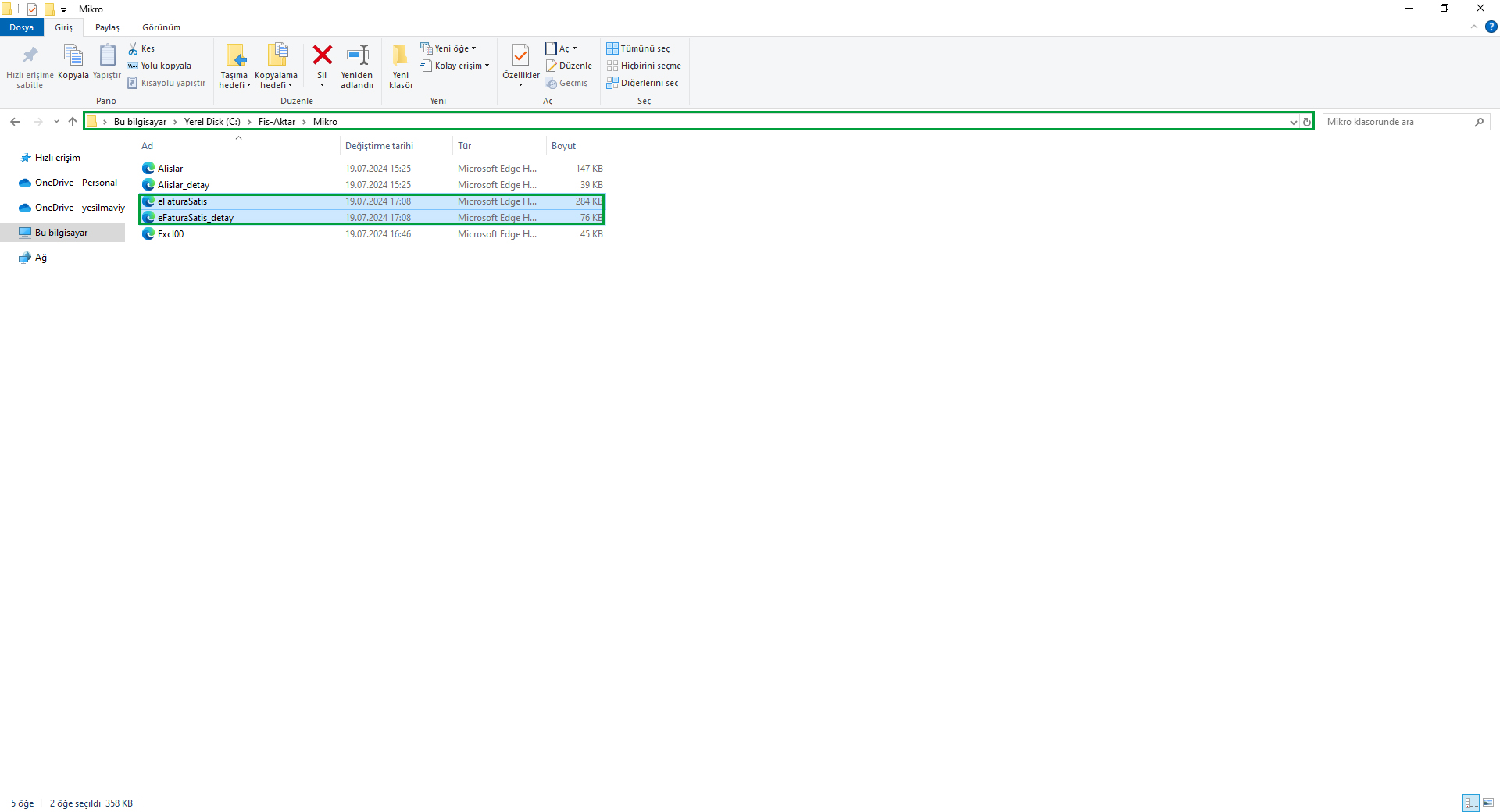Click the Kes scissors icon

pos(134,48)
